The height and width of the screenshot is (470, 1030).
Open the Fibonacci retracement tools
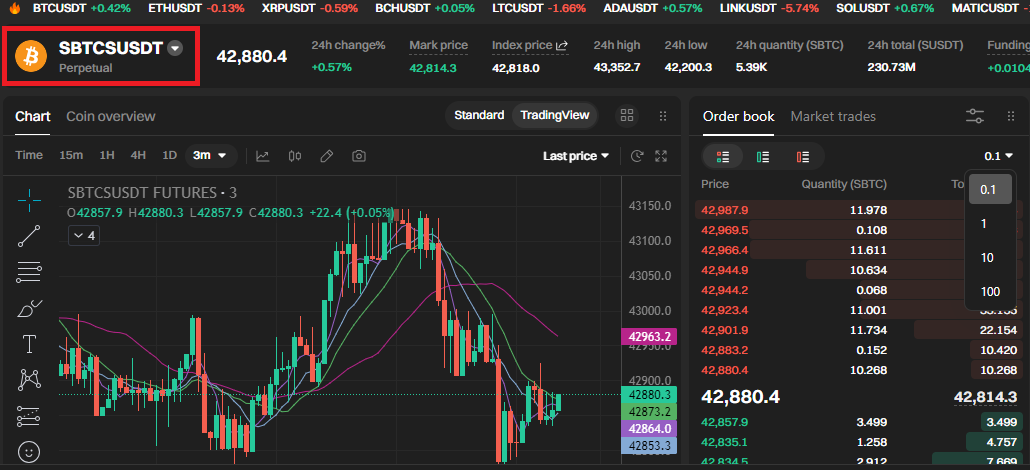[30, 271]
